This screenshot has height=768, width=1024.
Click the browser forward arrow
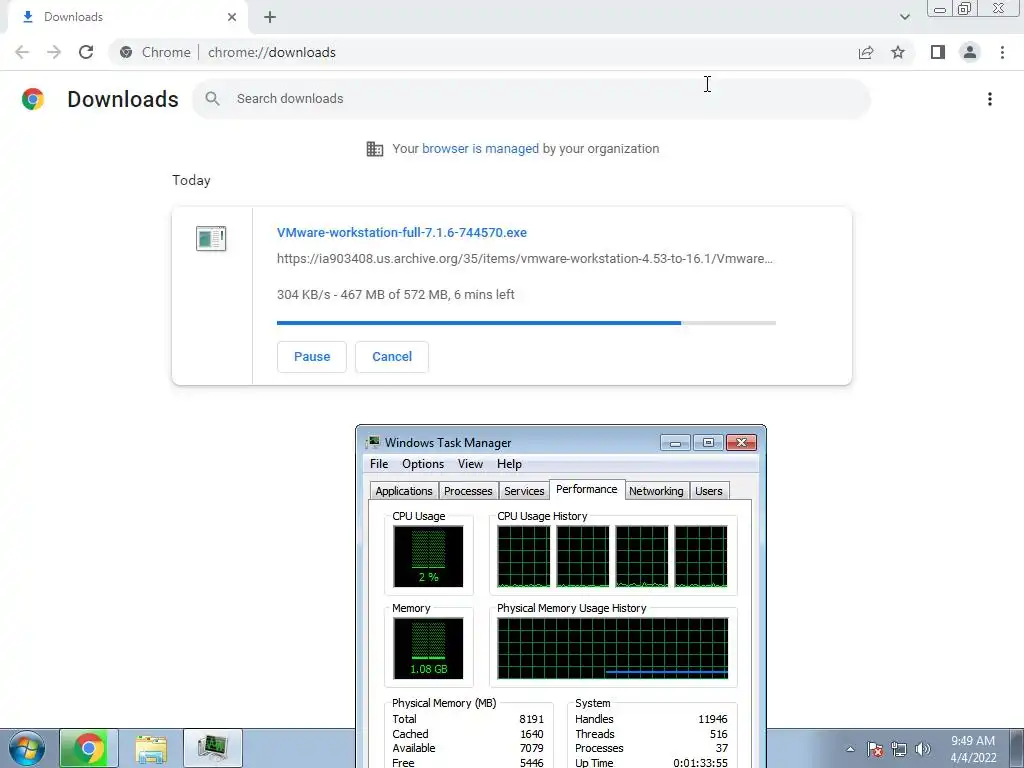coord(54,52)
